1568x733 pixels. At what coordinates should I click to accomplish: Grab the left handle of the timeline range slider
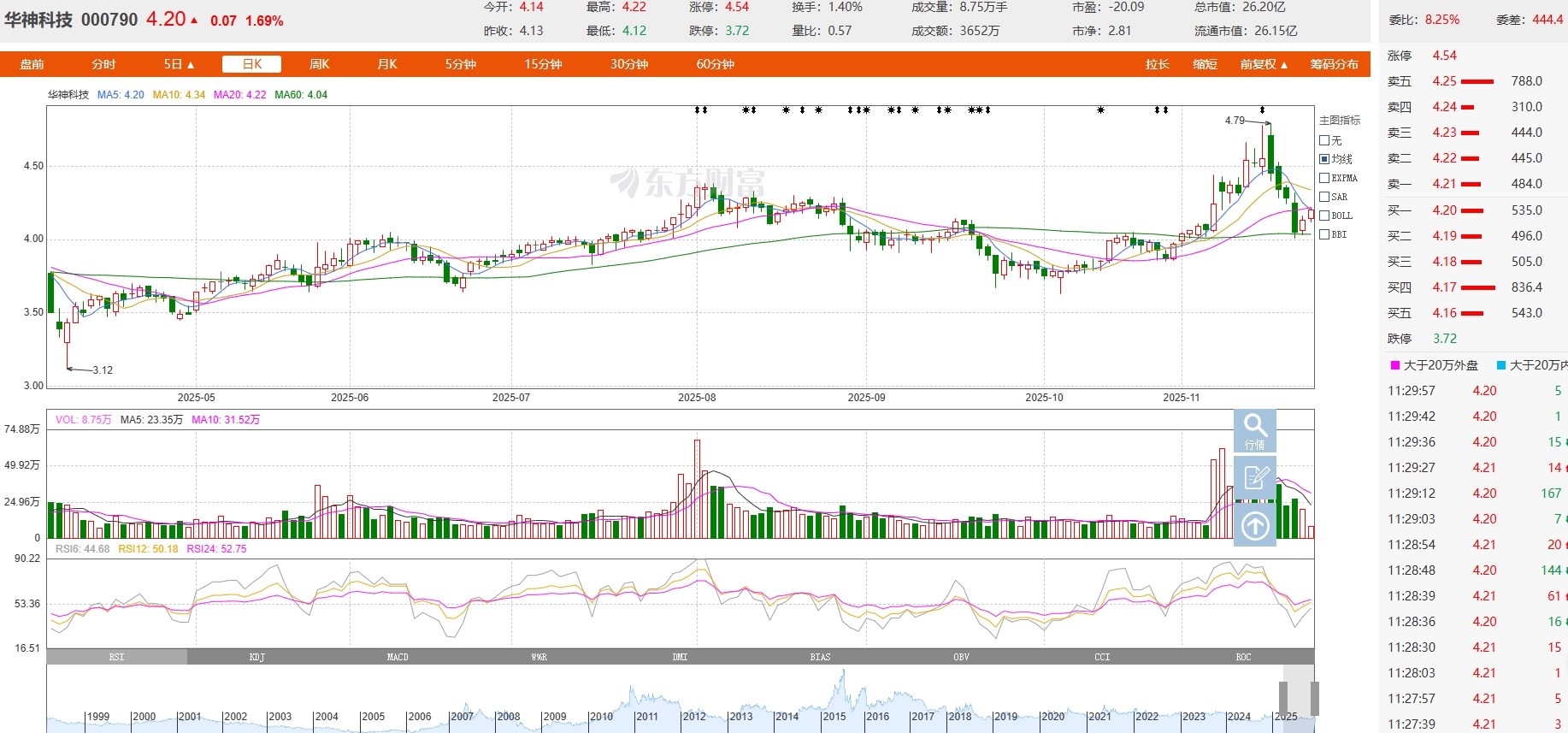click(x=1283, y=698)
